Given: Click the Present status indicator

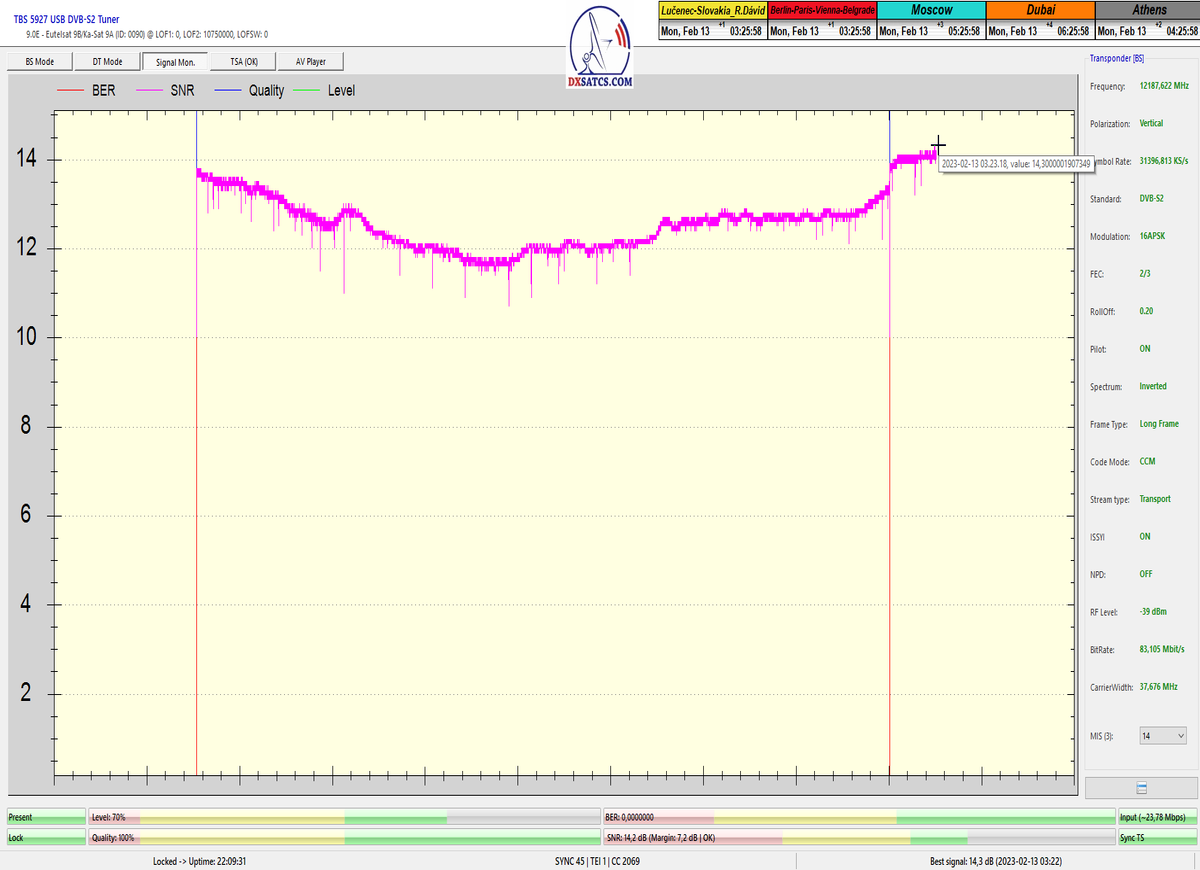Looking at the screenshot, I should (46, 817).
